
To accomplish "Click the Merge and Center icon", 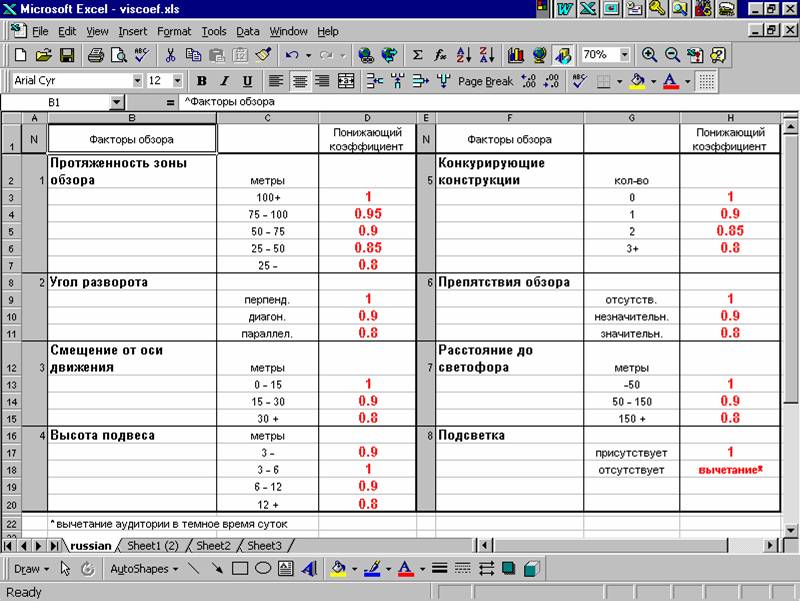I will pos(346,81).
